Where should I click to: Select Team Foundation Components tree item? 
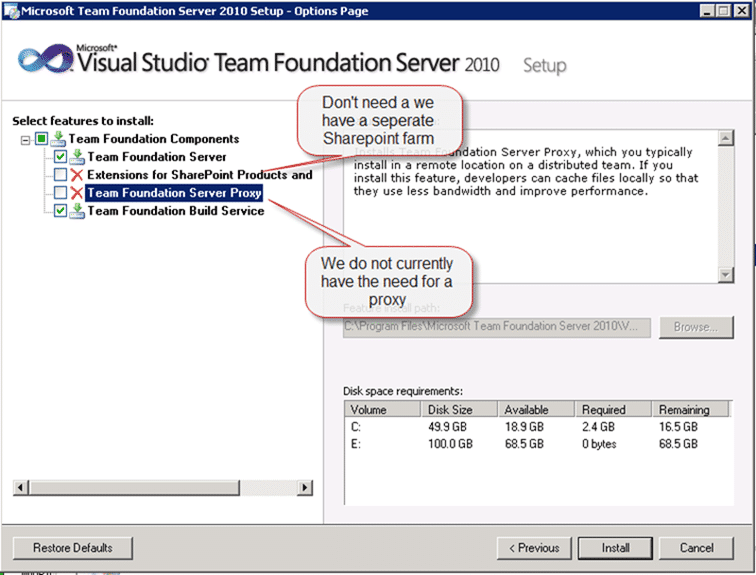click(x=154, y=139)
